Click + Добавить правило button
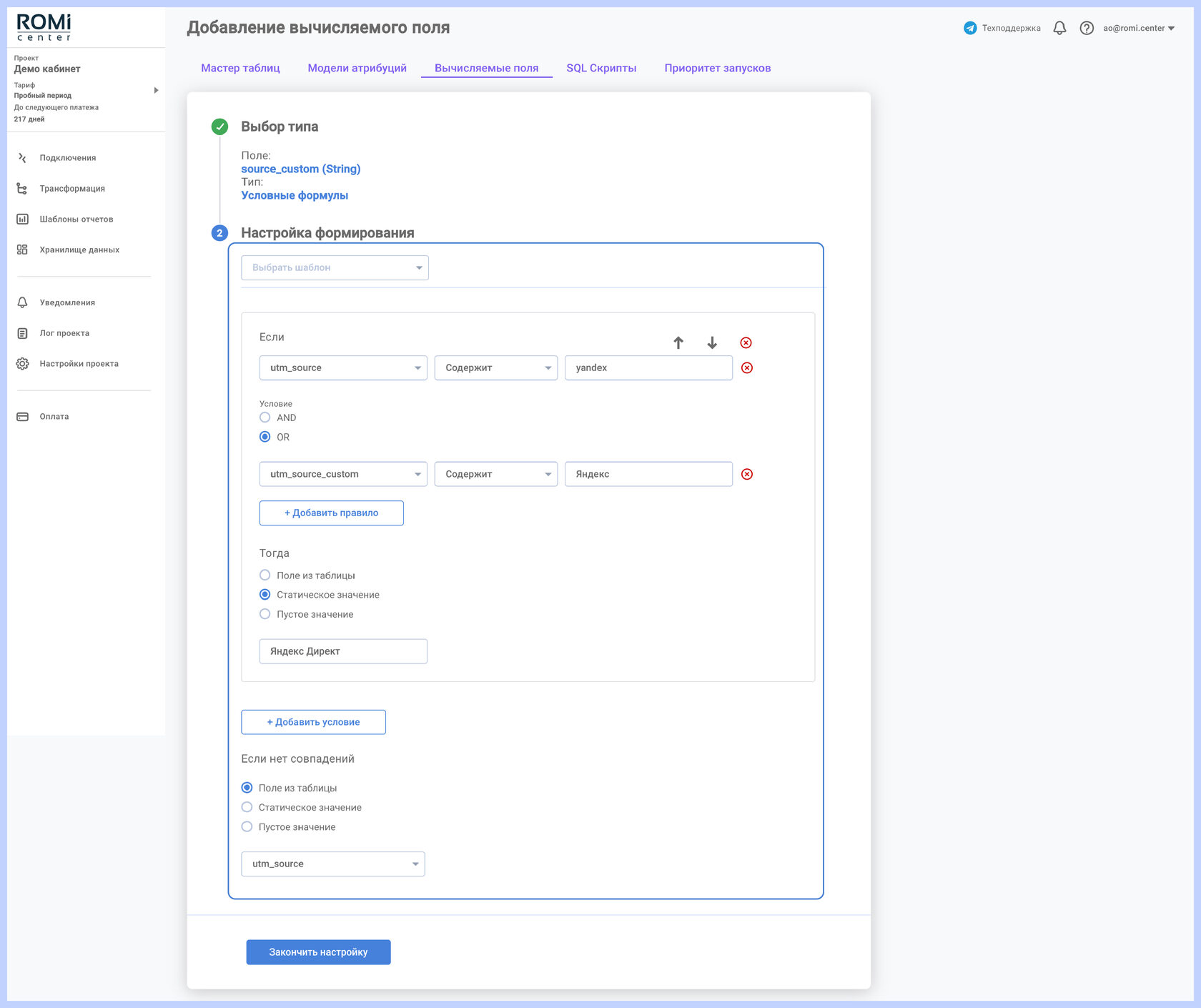The image size is (1201, 1008). tap(332, 513)
